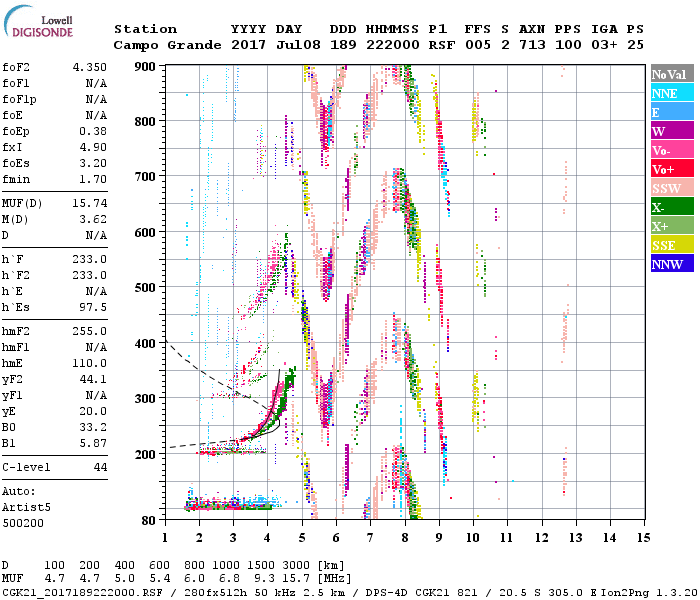Click the C-level value 44
This screenshot has width=700, height=600.
(100, 467)
